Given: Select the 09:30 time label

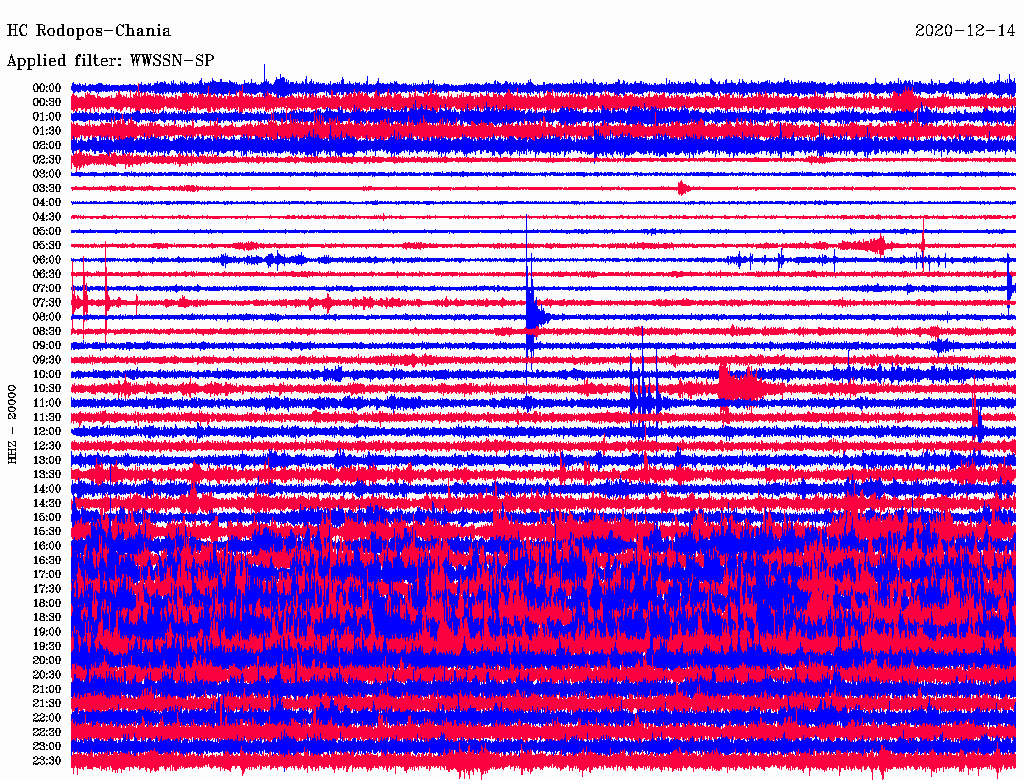Looking at the screenshot, I should (x=47, y=360).
